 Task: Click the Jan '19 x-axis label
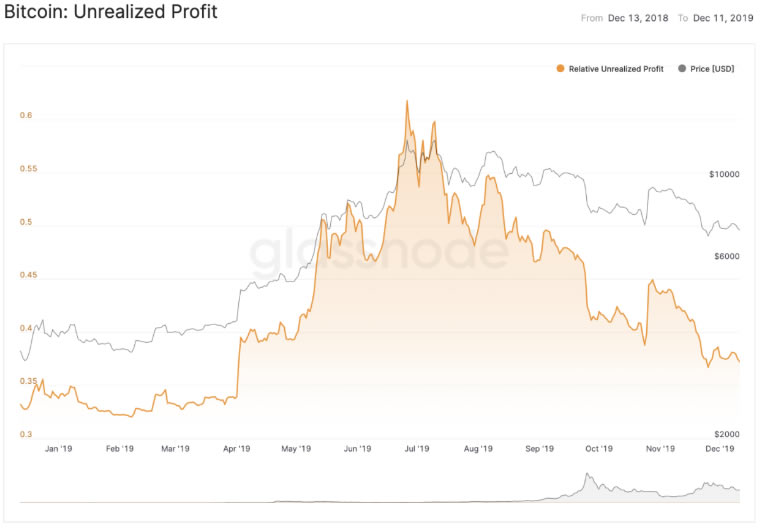[59, 449]
